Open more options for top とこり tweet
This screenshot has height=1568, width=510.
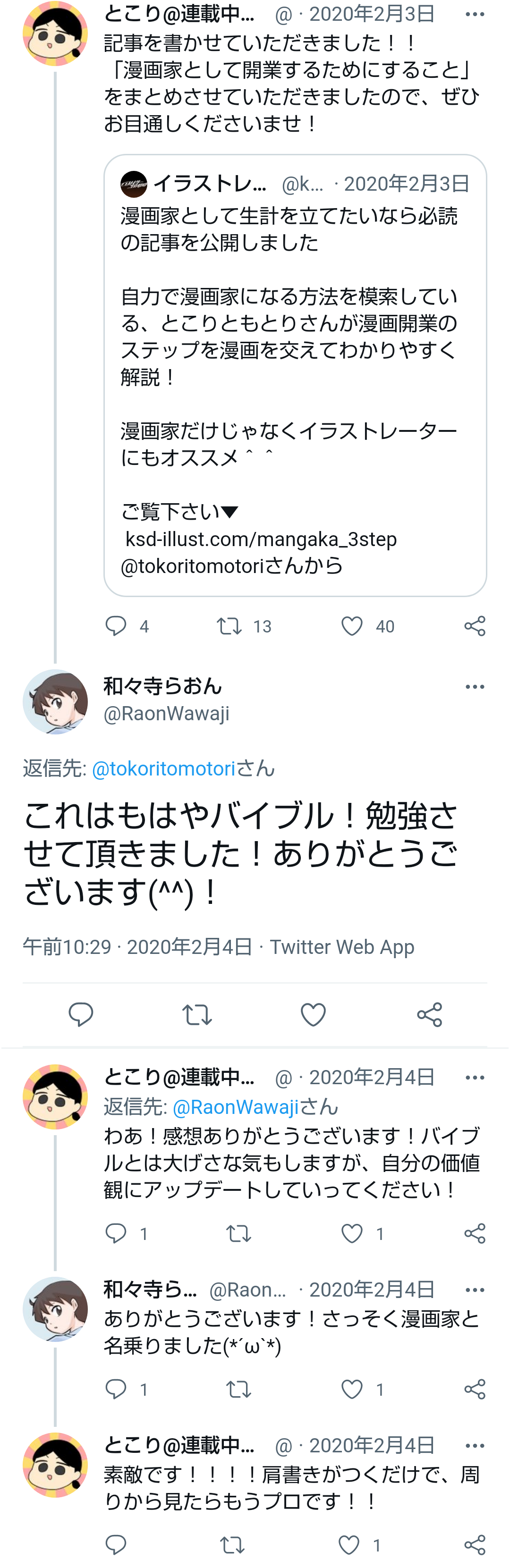(475, 14)
